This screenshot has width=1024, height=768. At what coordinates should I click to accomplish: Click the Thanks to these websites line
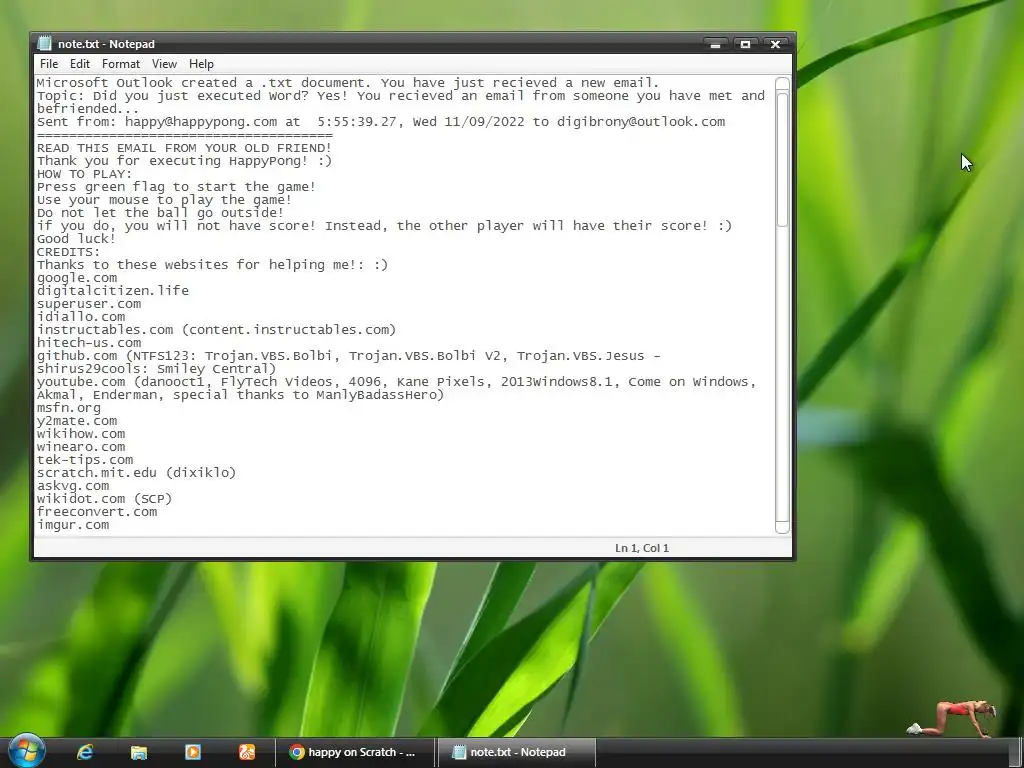coord(212,264)
